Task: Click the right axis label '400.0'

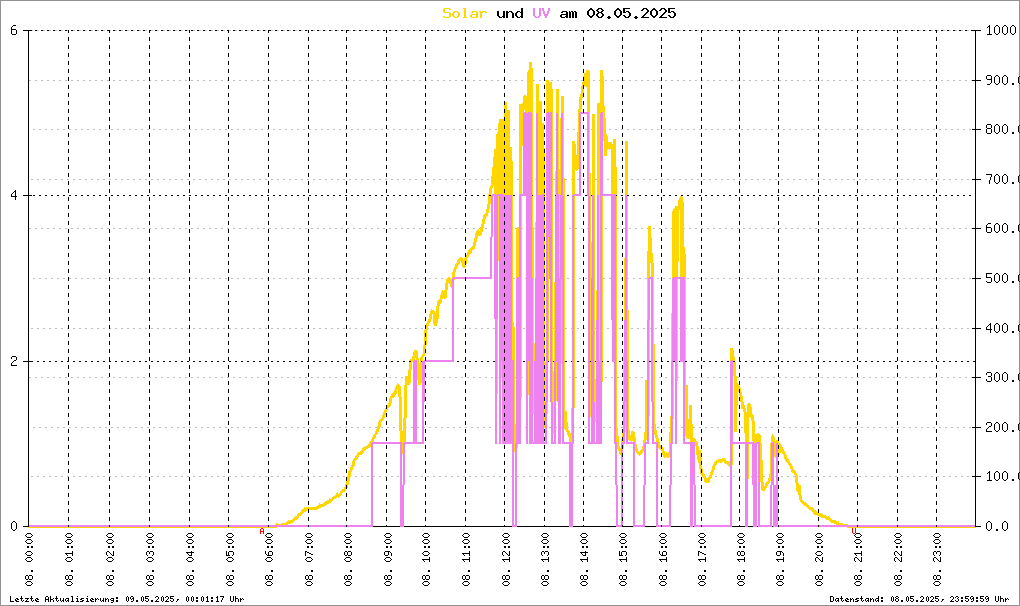Action: (1002, 328)
